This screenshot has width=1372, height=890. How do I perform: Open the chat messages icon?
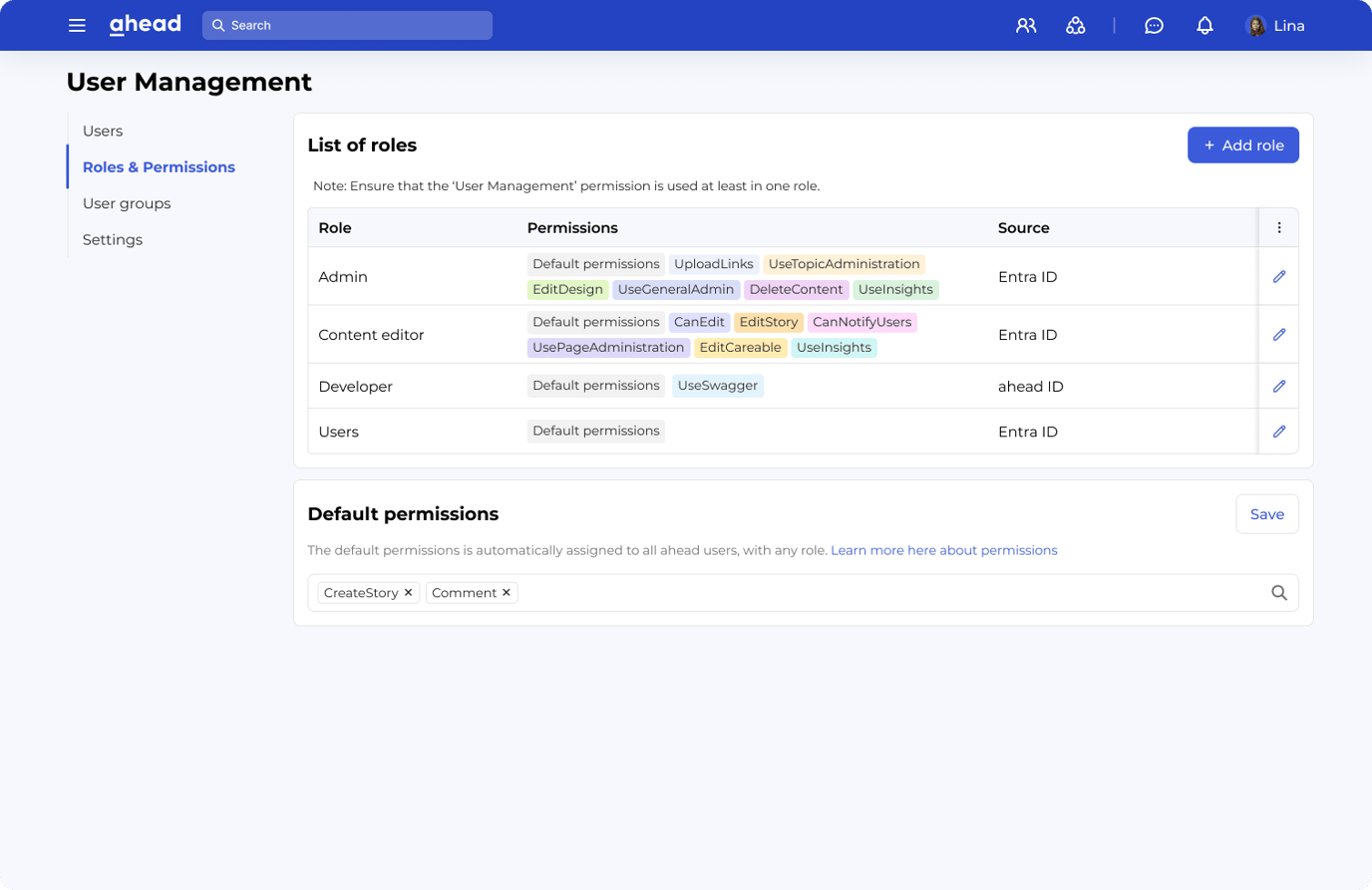1154,25
